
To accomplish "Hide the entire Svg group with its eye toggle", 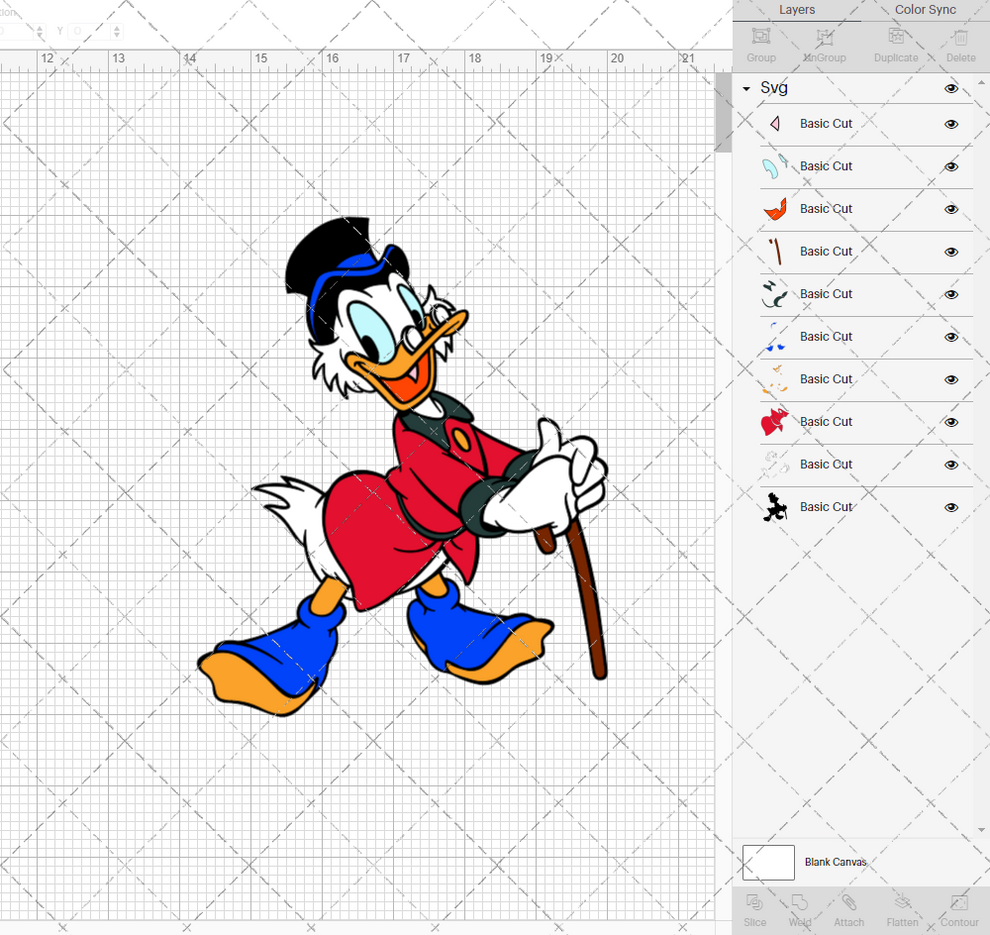I will tap(951, 88).
